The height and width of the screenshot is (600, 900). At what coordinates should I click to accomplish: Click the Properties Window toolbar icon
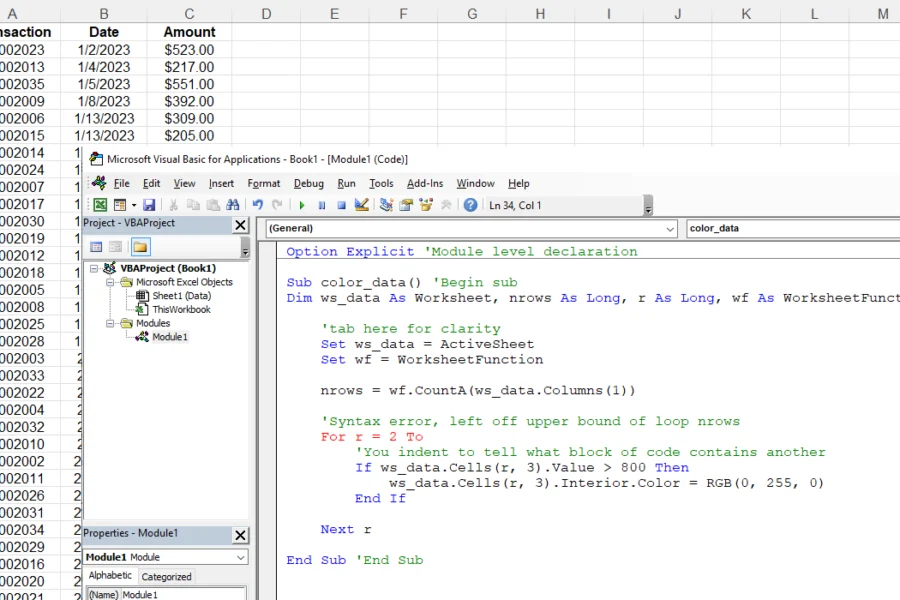pos(406,205)
